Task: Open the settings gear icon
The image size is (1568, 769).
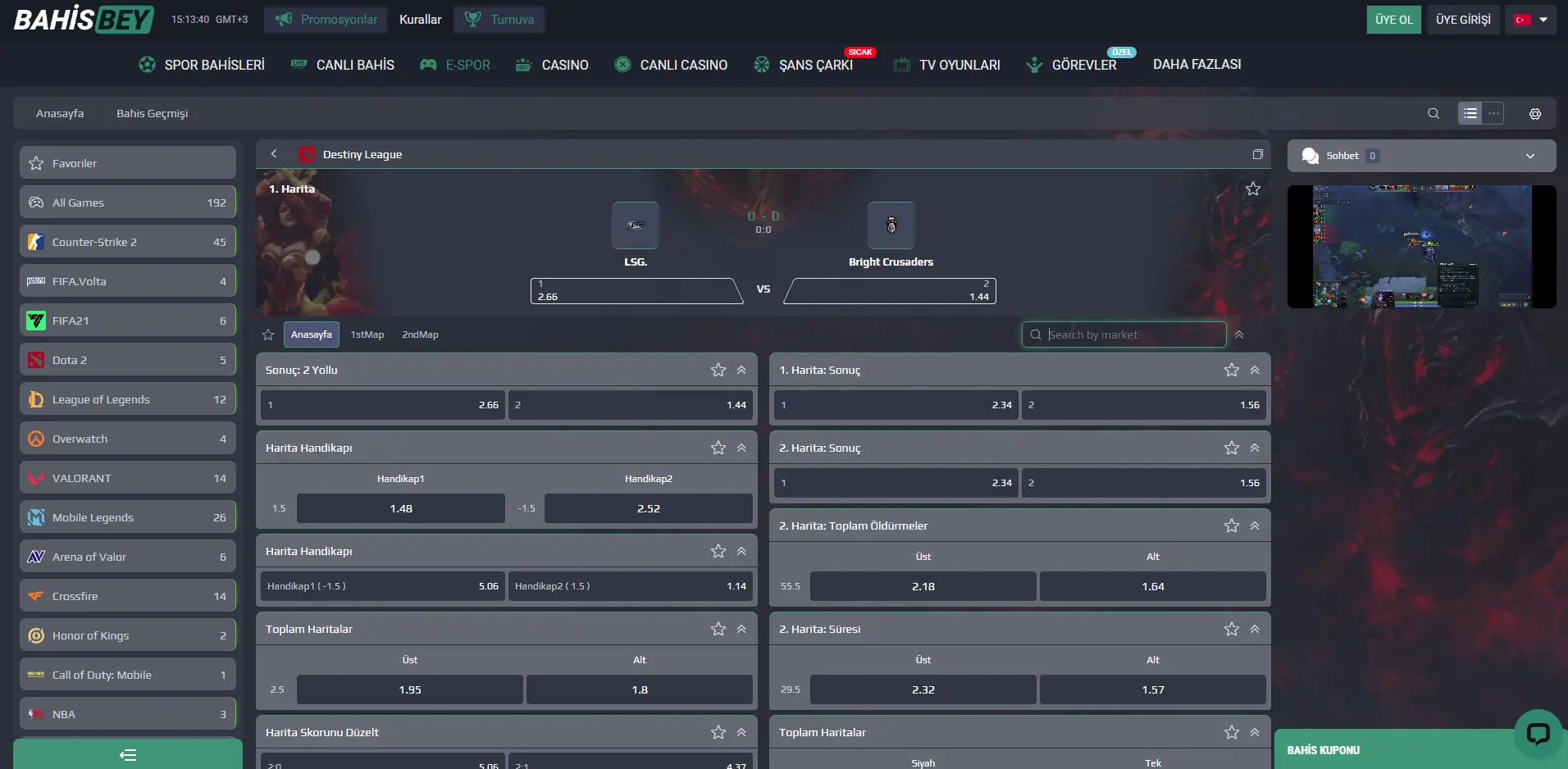Action: click(x=1535, y=114)
